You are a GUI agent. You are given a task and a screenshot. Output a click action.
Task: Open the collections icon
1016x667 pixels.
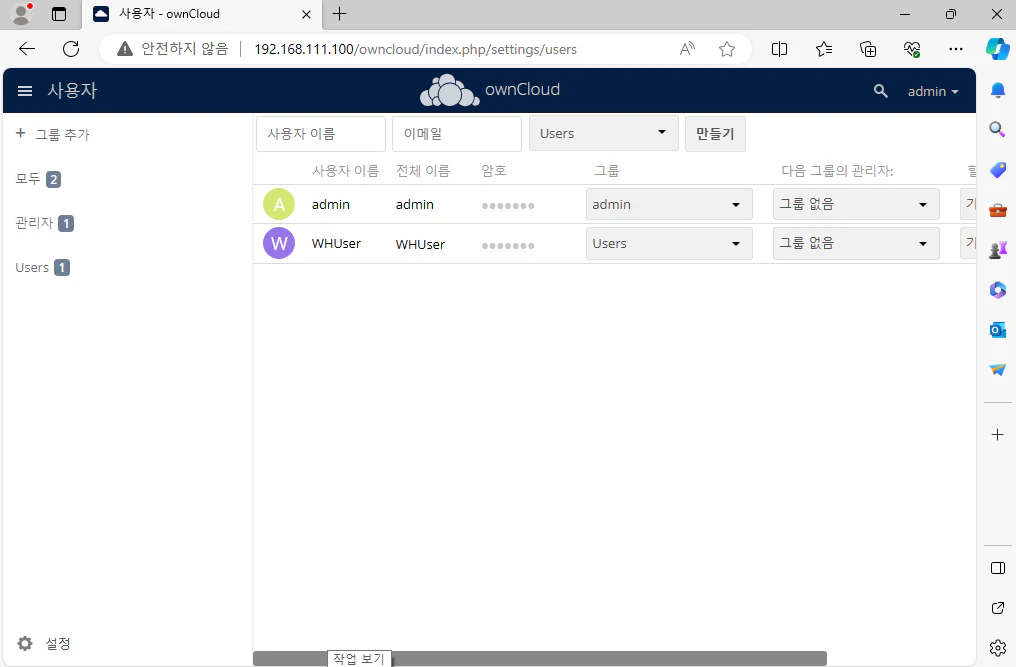coord(868,49)
